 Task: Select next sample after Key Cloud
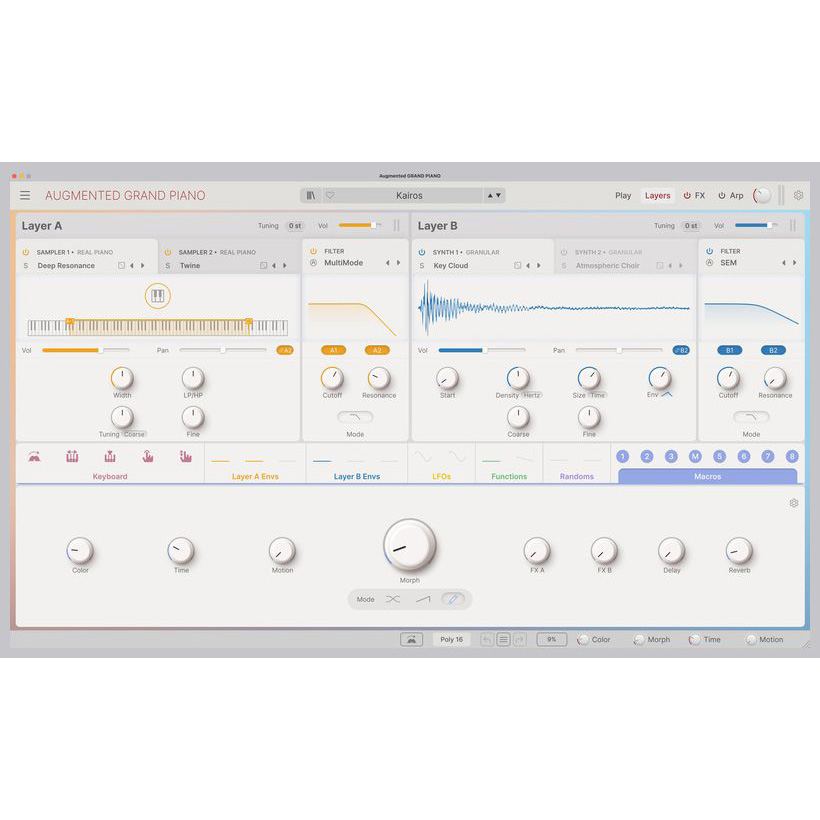point(539,266)
